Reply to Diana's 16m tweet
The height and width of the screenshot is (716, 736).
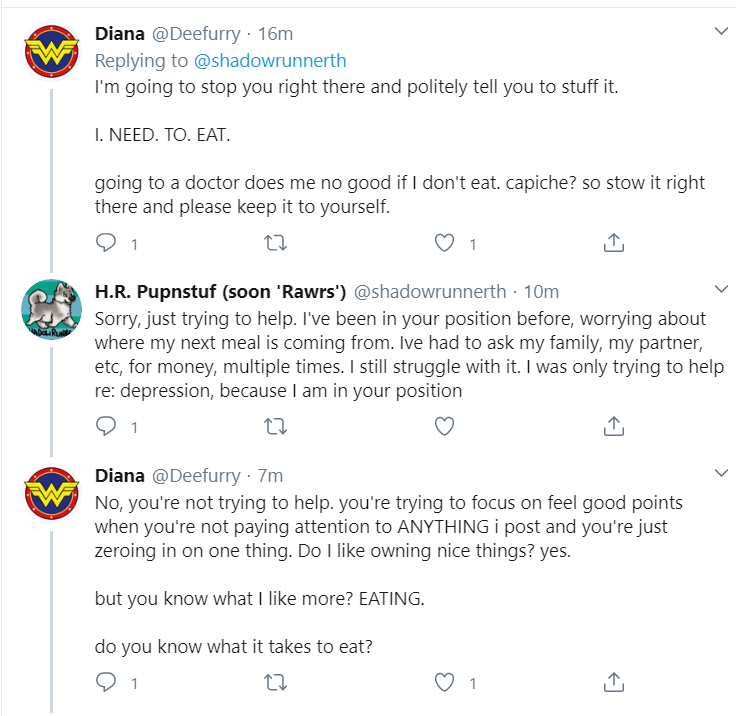pyautogui.click(x=106, y=243)
